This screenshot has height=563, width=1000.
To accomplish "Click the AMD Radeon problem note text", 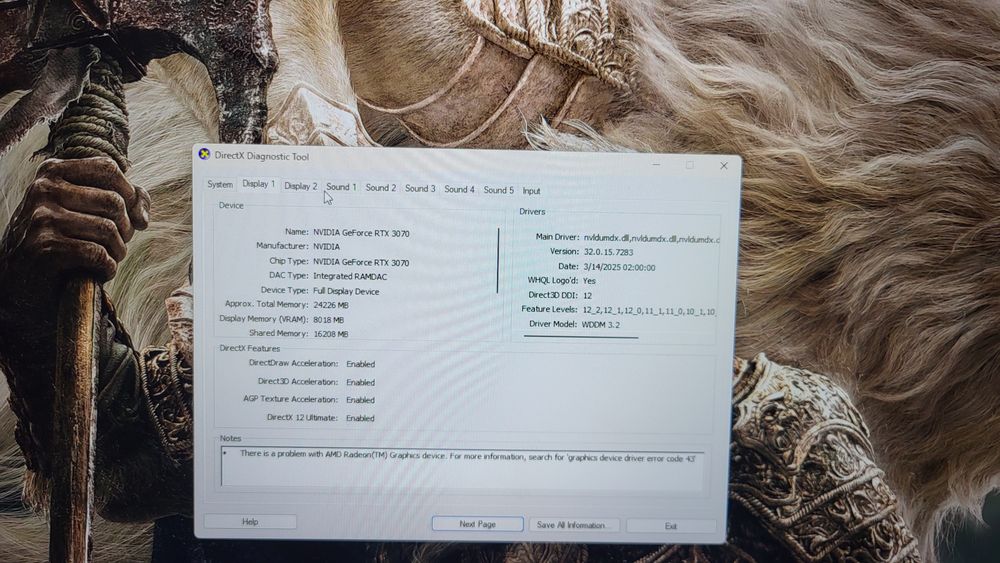I will [x=467, y=457].
